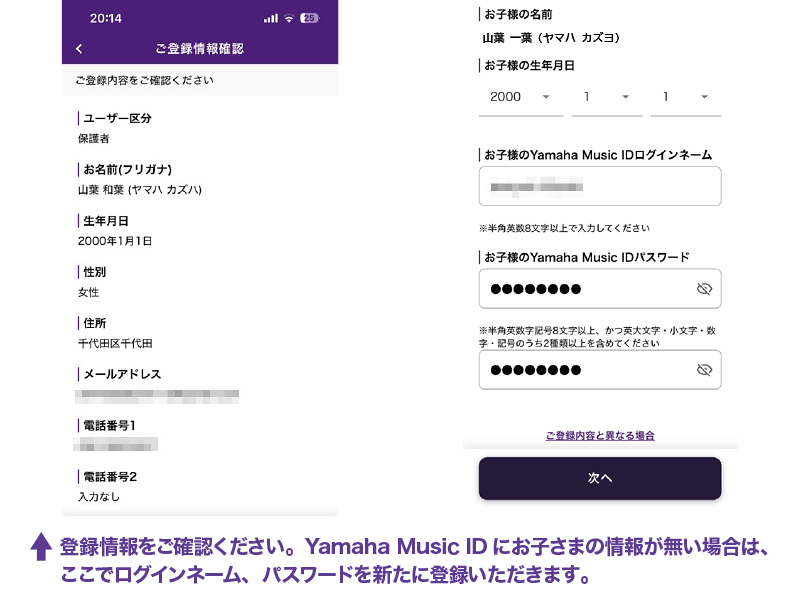Tap the signal strength icon in status bar

click(x=271, y=18)
